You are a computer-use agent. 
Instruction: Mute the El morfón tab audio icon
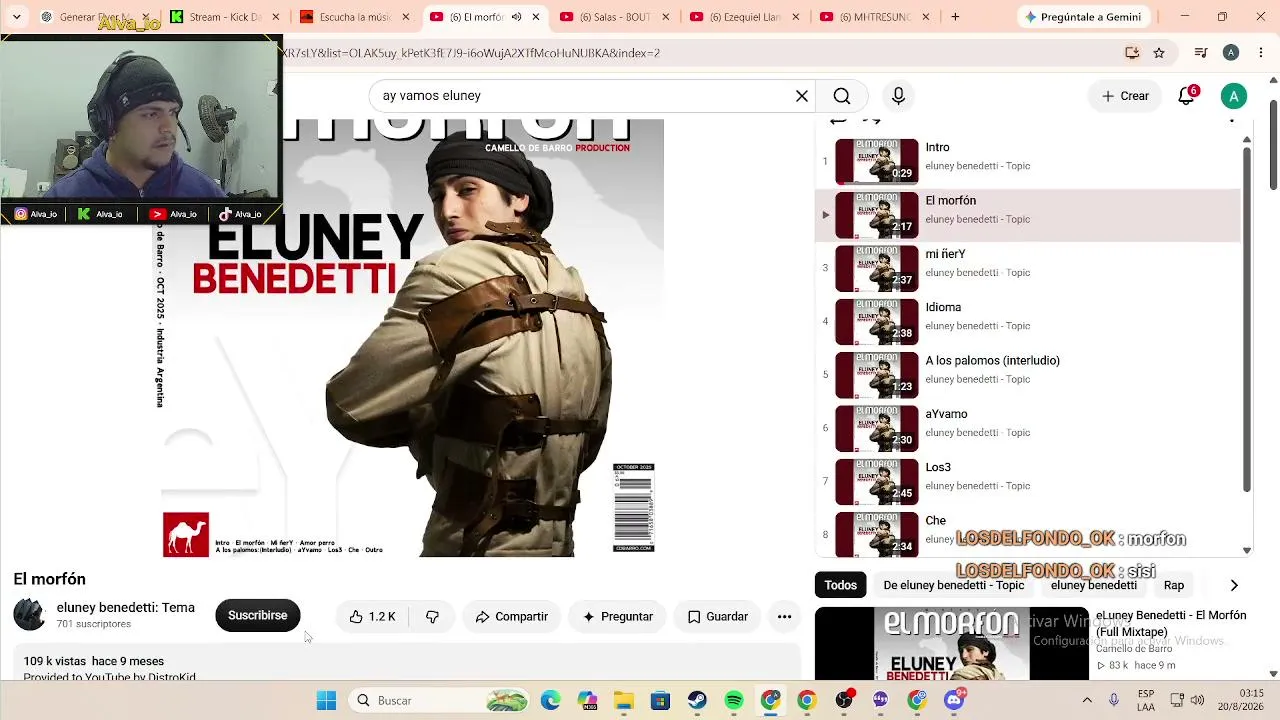(x=516, y=17)
